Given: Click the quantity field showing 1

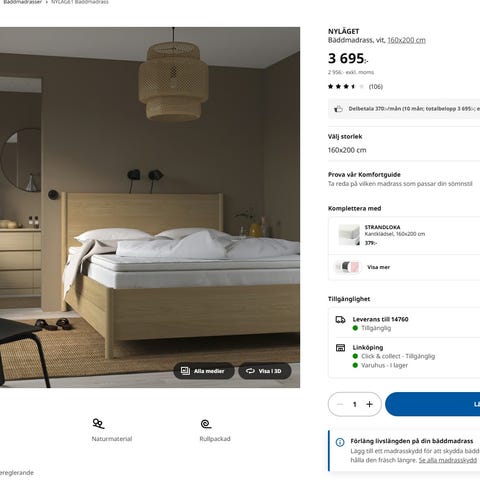Looking at the screenshot, I should point(355,404).
